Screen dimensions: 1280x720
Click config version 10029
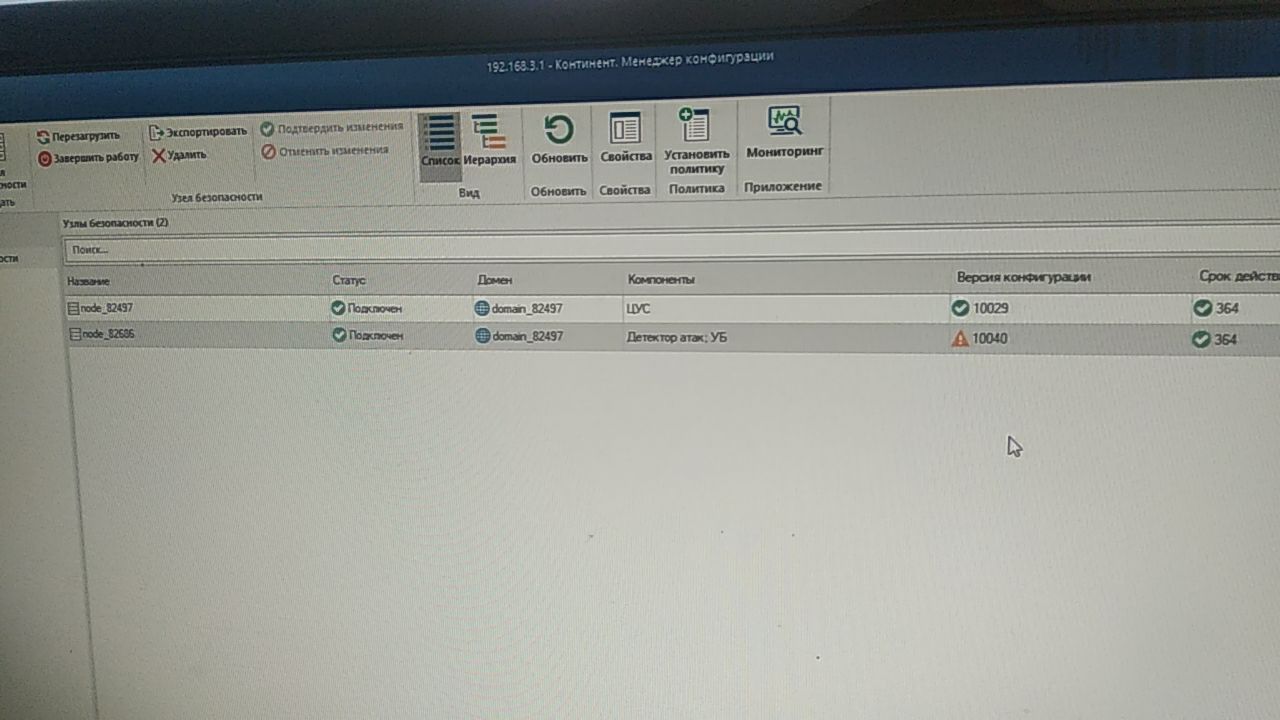point(990,309)
